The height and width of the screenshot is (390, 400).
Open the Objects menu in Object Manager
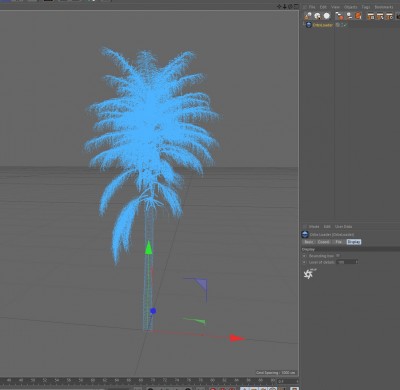(351, 7)
